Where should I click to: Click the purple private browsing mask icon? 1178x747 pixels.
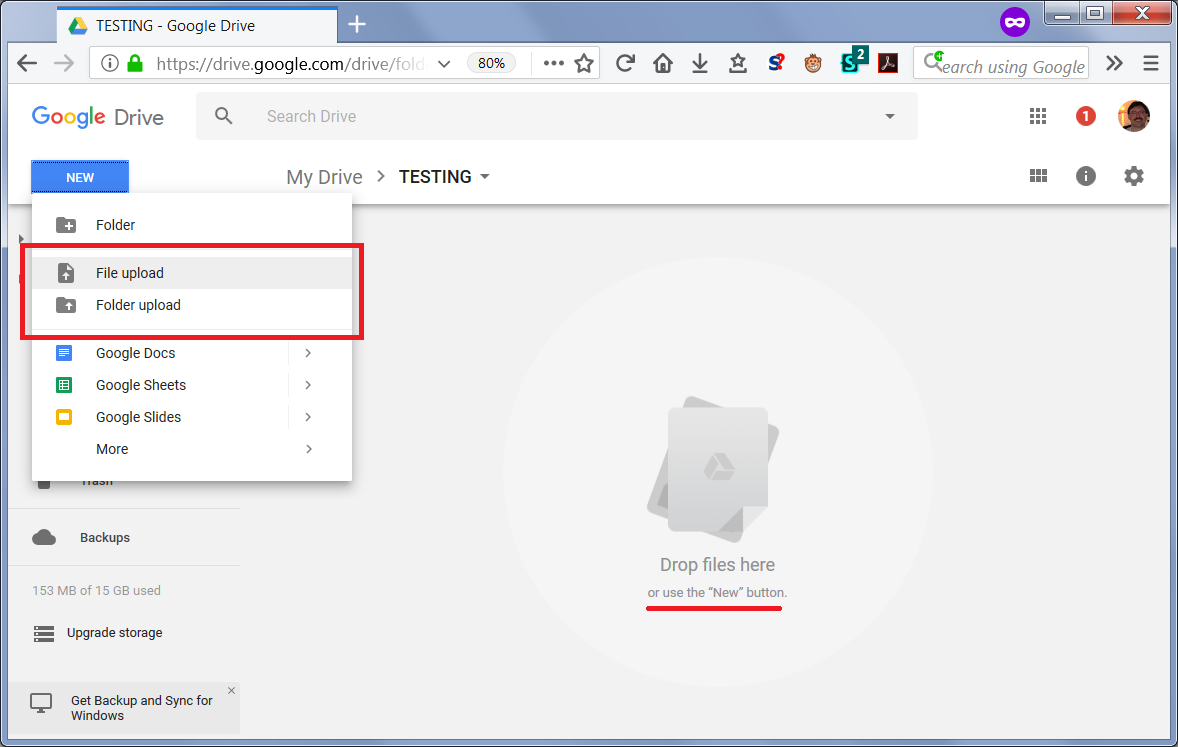pyautogui.click(x=1014, y=22)
